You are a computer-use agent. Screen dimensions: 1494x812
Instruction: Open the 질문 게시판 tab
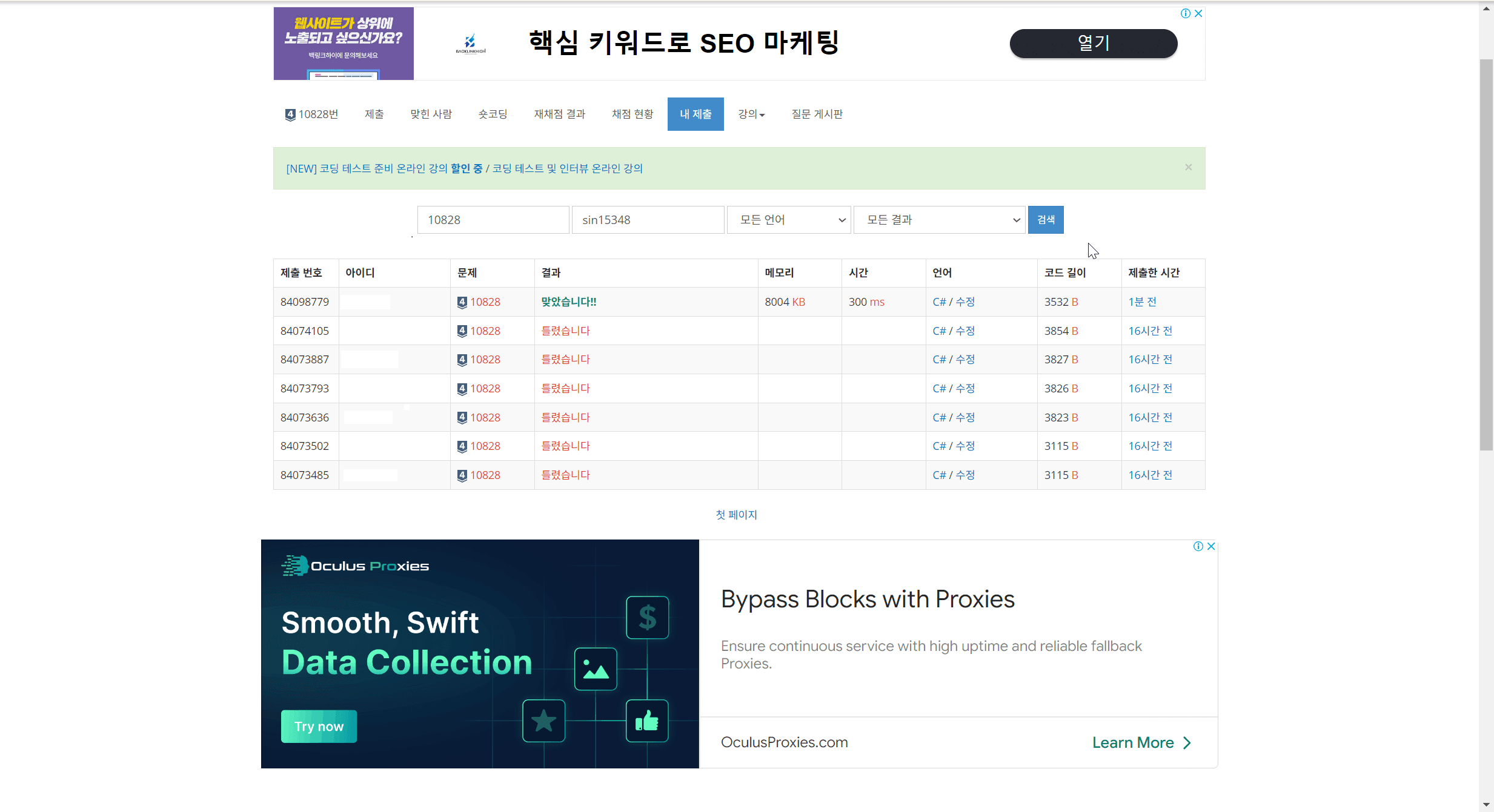(817, 114)
